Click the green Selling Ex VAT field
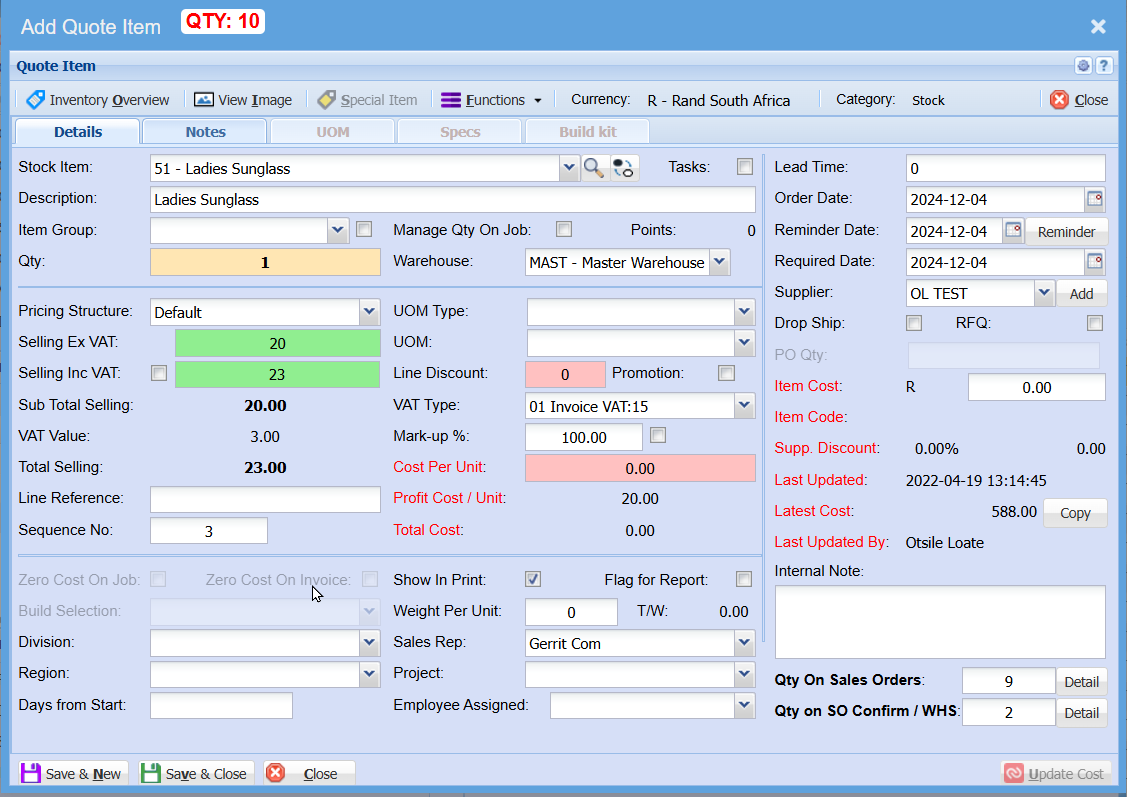 click(x=277, y=343)
